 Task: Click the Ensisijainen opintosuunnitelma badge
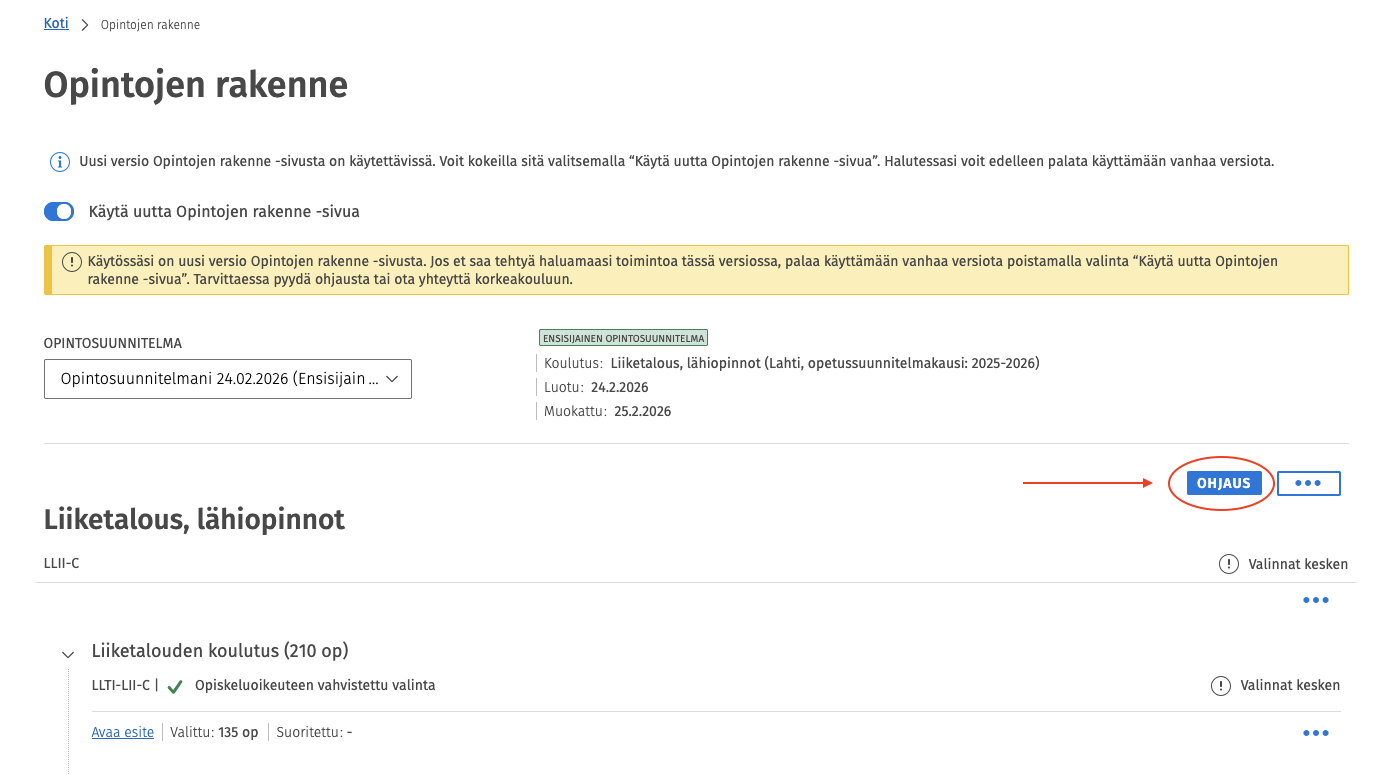[623, 338]
